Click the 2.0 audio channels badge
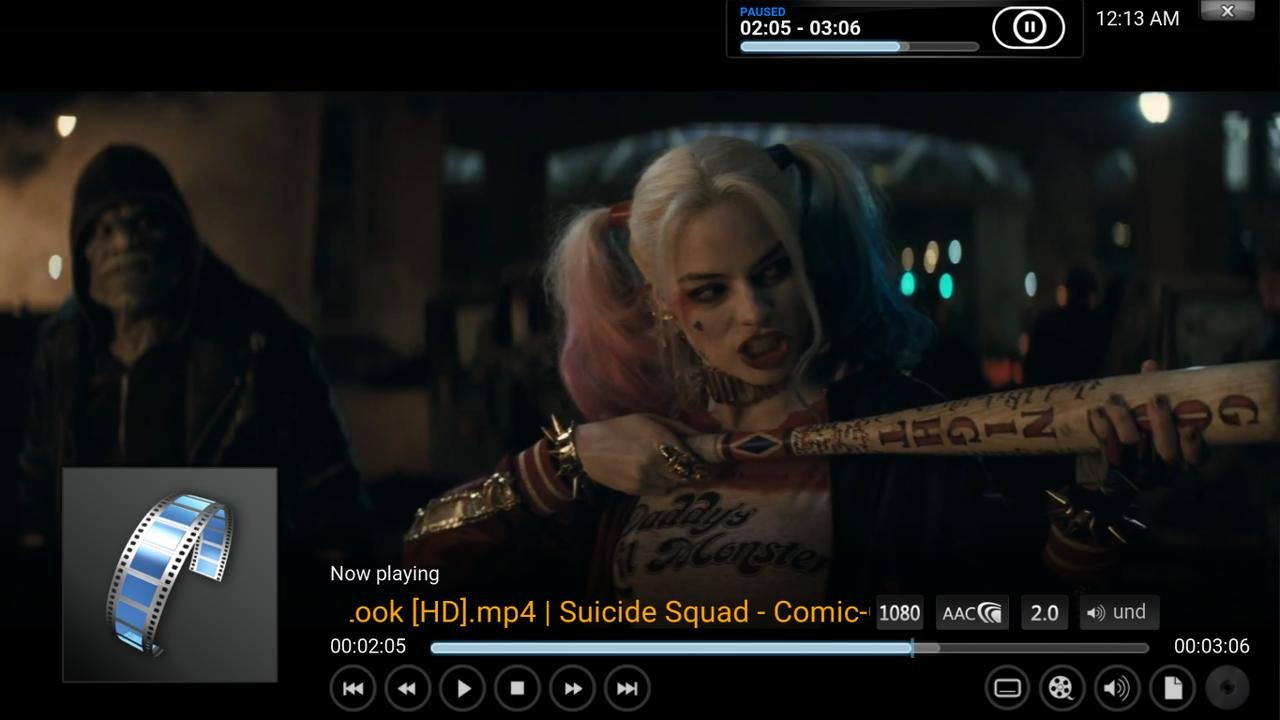Screen dimensions: 1280x720 [1044, 613]
